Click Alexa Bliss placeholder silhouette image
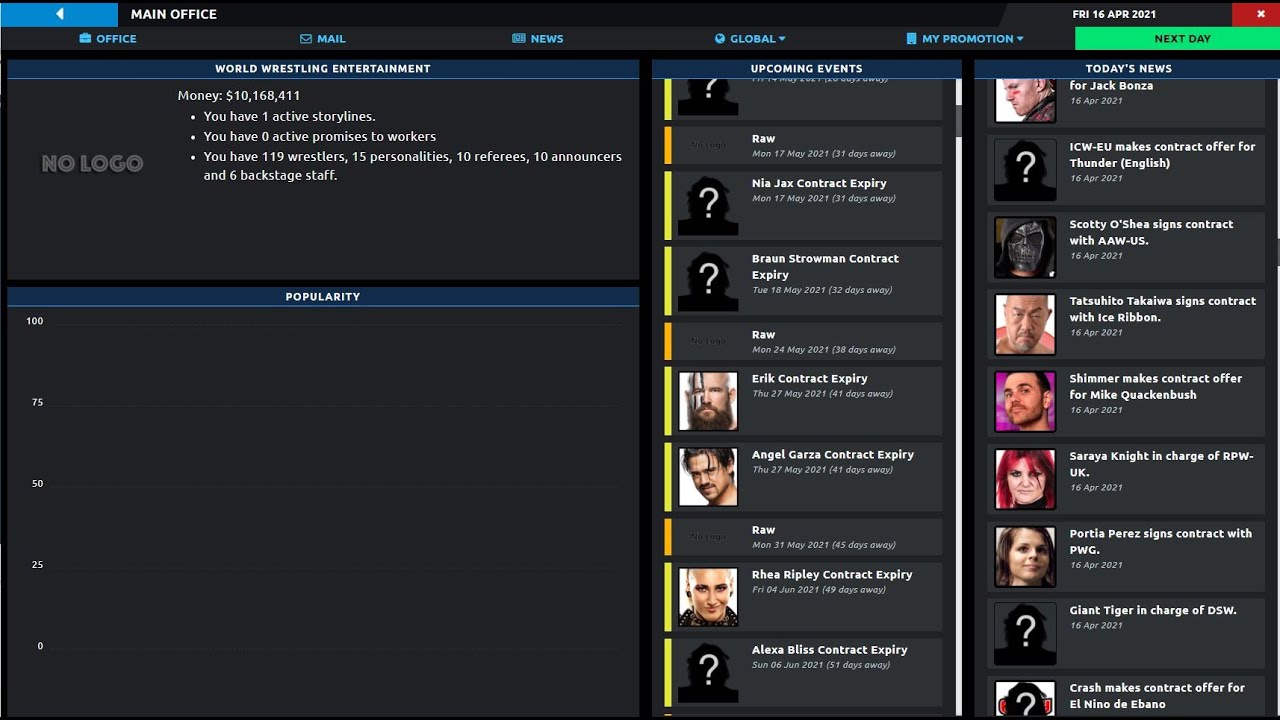Viewport: 1280px width, 720px height. 708,673
